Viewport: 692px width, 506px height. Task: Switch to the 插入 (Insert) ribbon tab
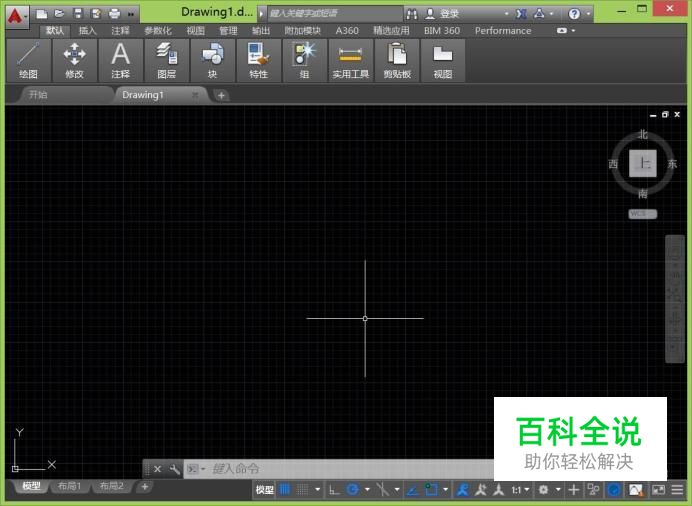pyautogui.click(x=88, y=31)
